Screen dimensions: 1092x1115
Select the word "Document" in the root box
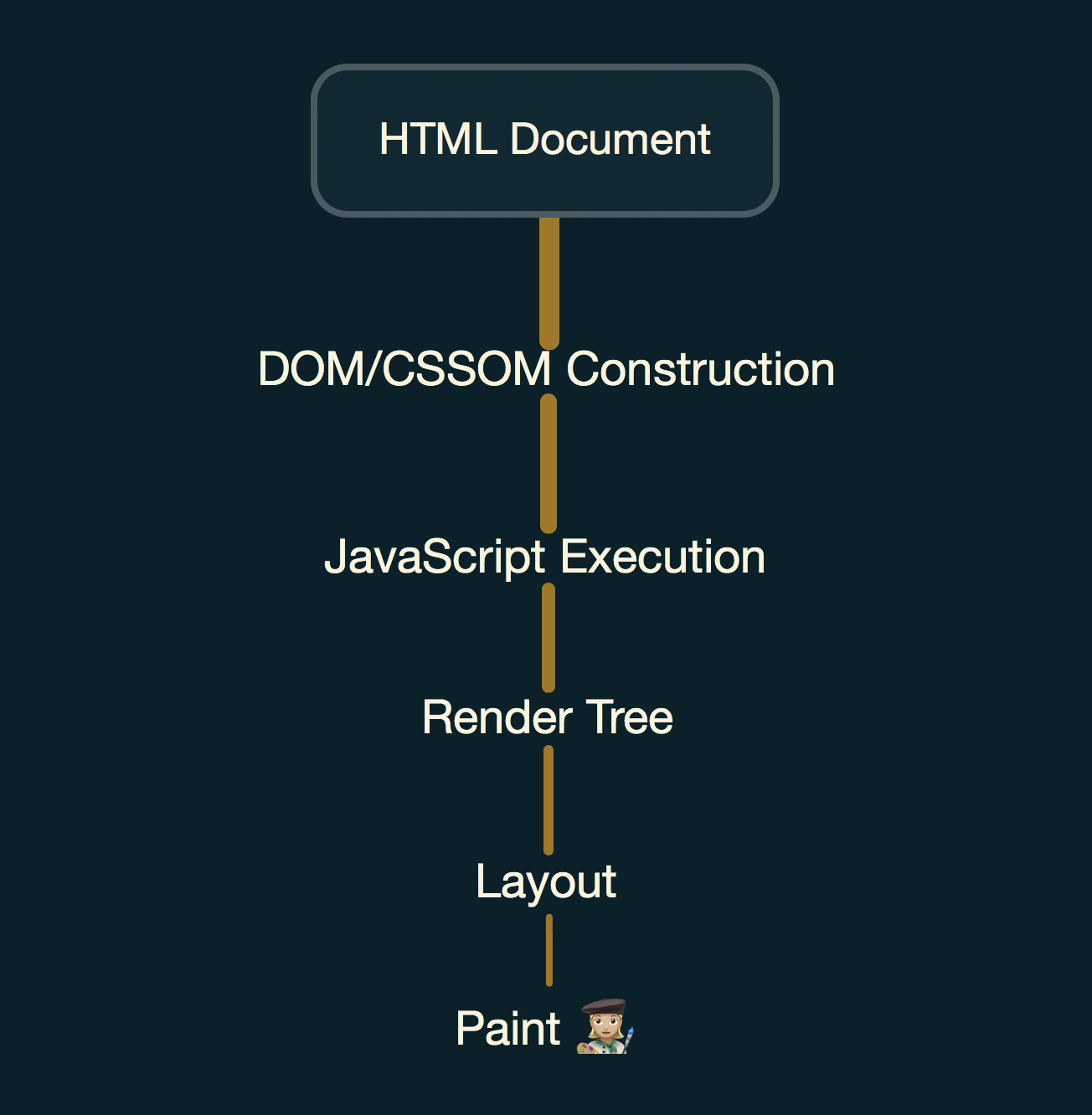(610, 139)
